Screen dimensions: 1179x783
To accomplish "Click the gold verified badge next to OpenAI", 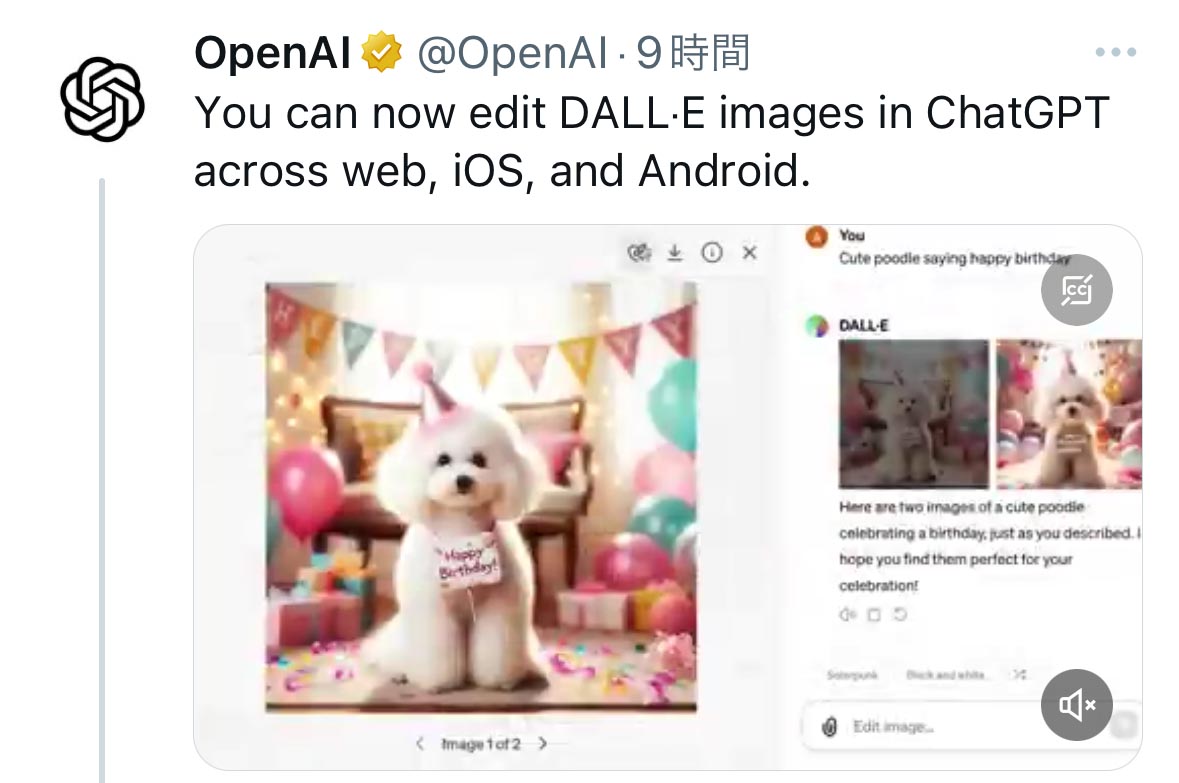I will click(x=382, y=52).
